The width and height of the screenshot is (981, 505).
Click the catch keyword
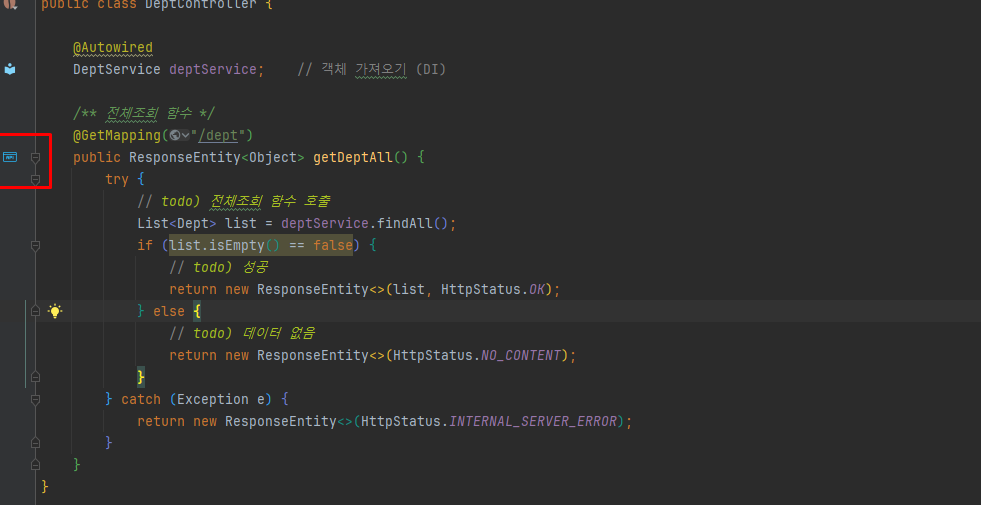pos(141,399)
